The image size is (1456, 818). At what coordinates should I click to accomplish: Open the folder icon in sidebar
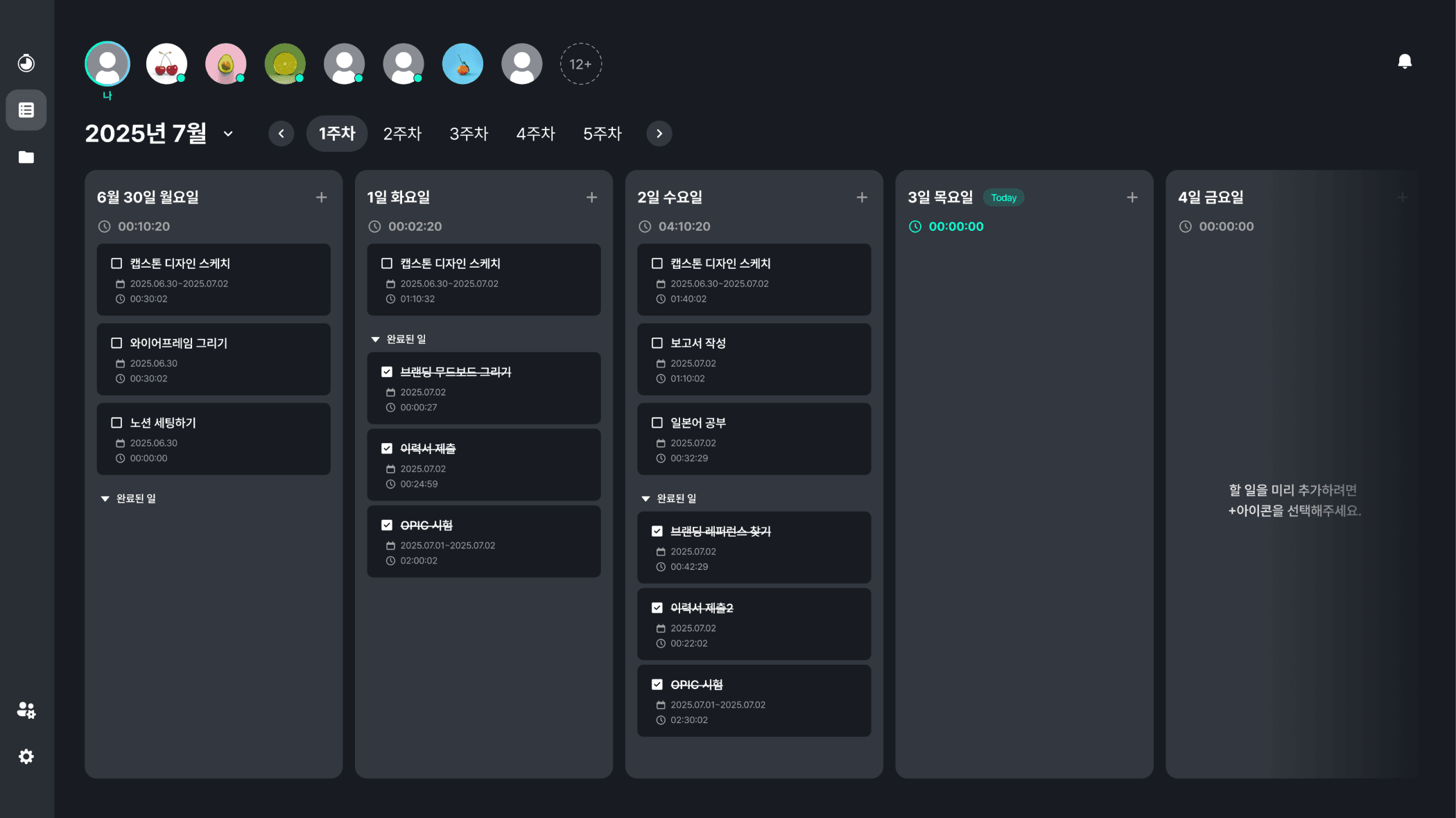26,157
